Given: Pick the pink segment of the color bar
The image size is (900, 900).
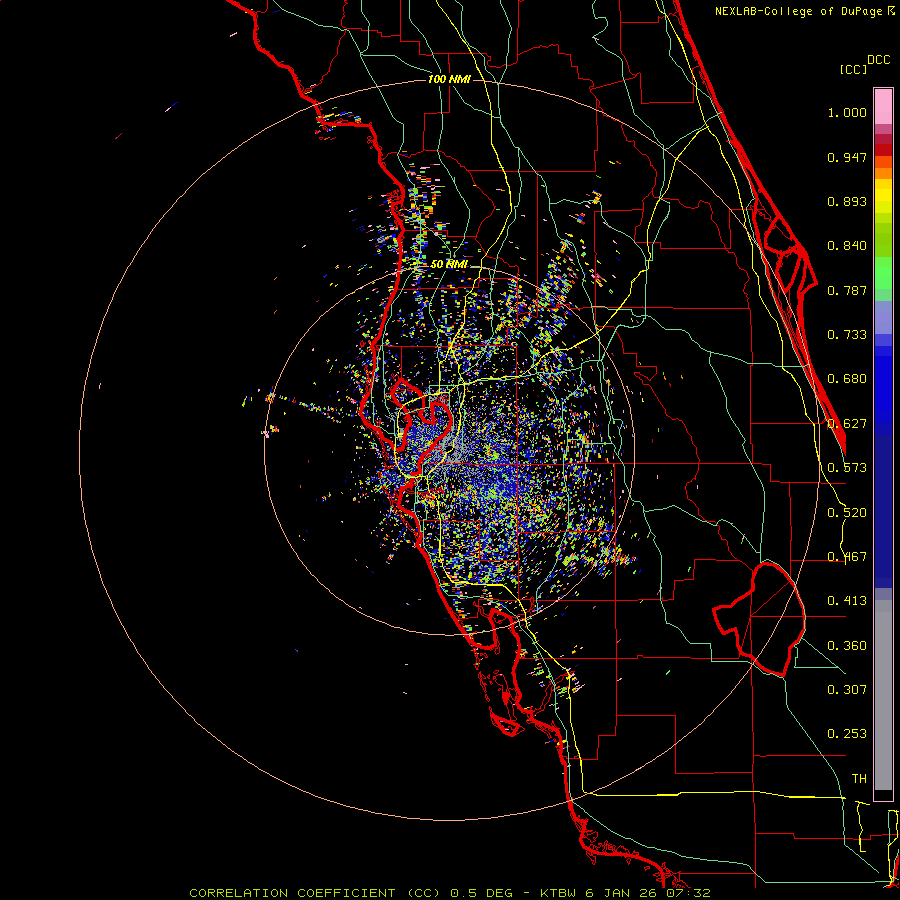Looking at the screenshot, I should point(883,107).
